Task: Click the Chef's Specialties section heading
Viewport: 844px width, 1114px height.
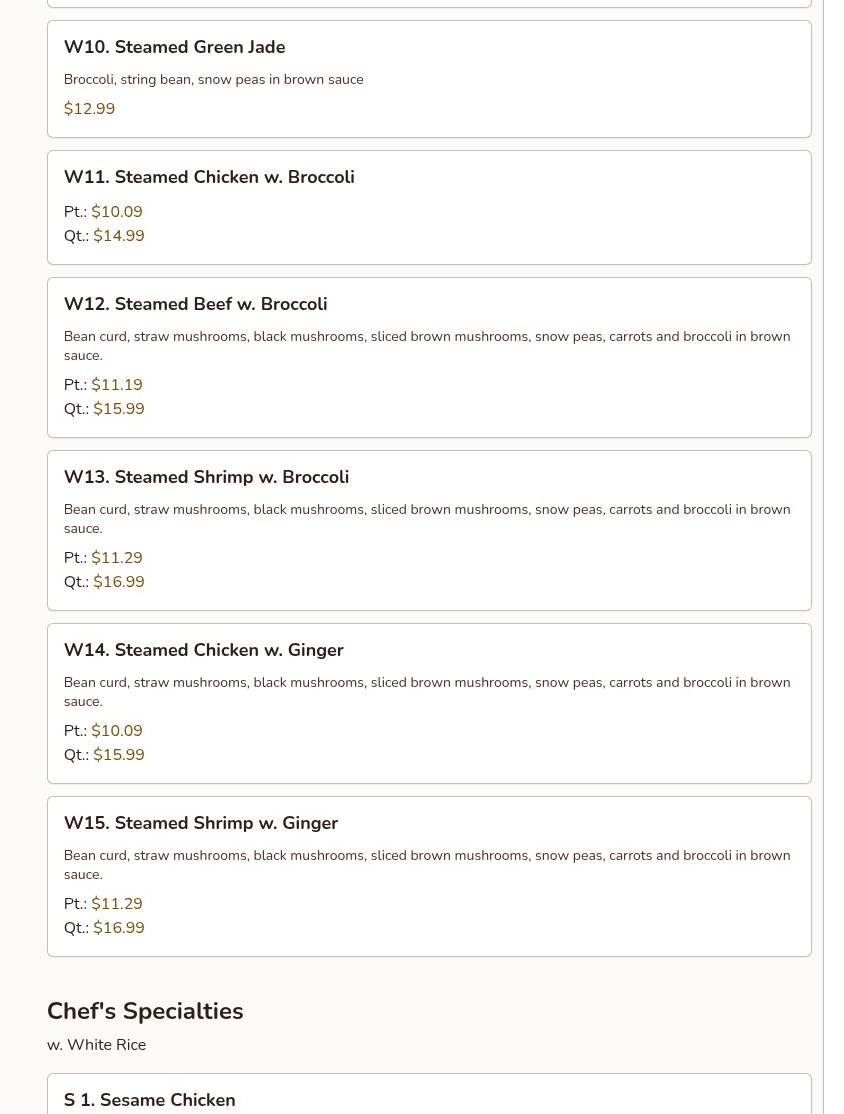Action: [145, 1011]
